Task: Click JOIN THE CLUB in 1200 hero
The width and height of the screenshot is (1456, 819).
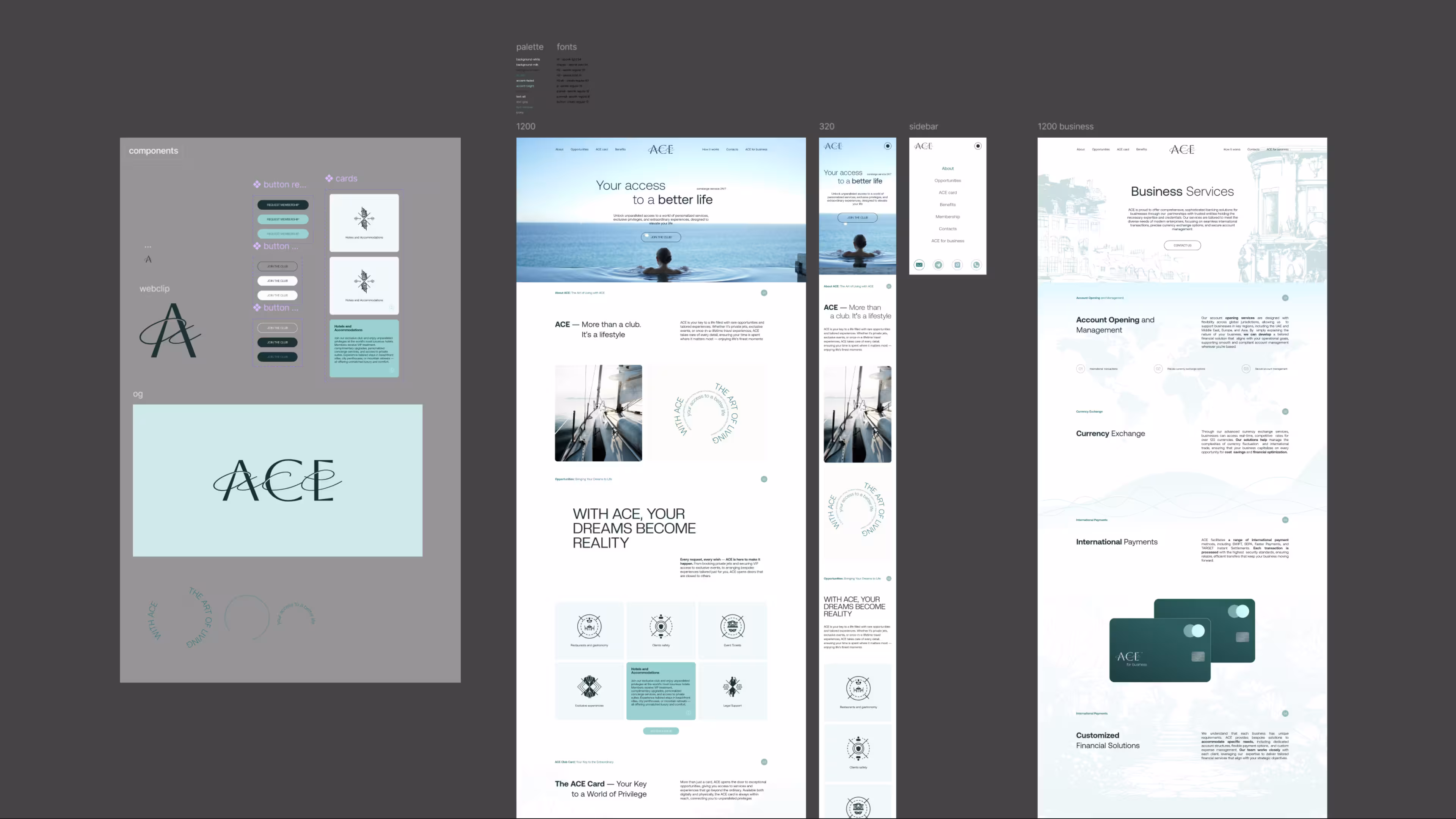Action: [x=661, y=237]
